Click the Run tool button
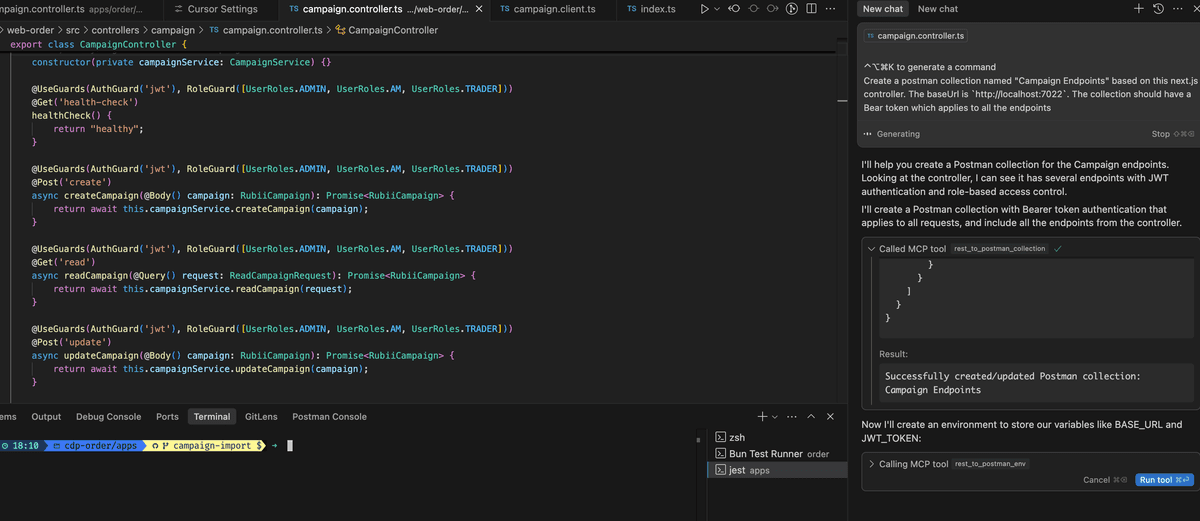The height and width of the screenshot is (521, 1200). point(1165,480)
